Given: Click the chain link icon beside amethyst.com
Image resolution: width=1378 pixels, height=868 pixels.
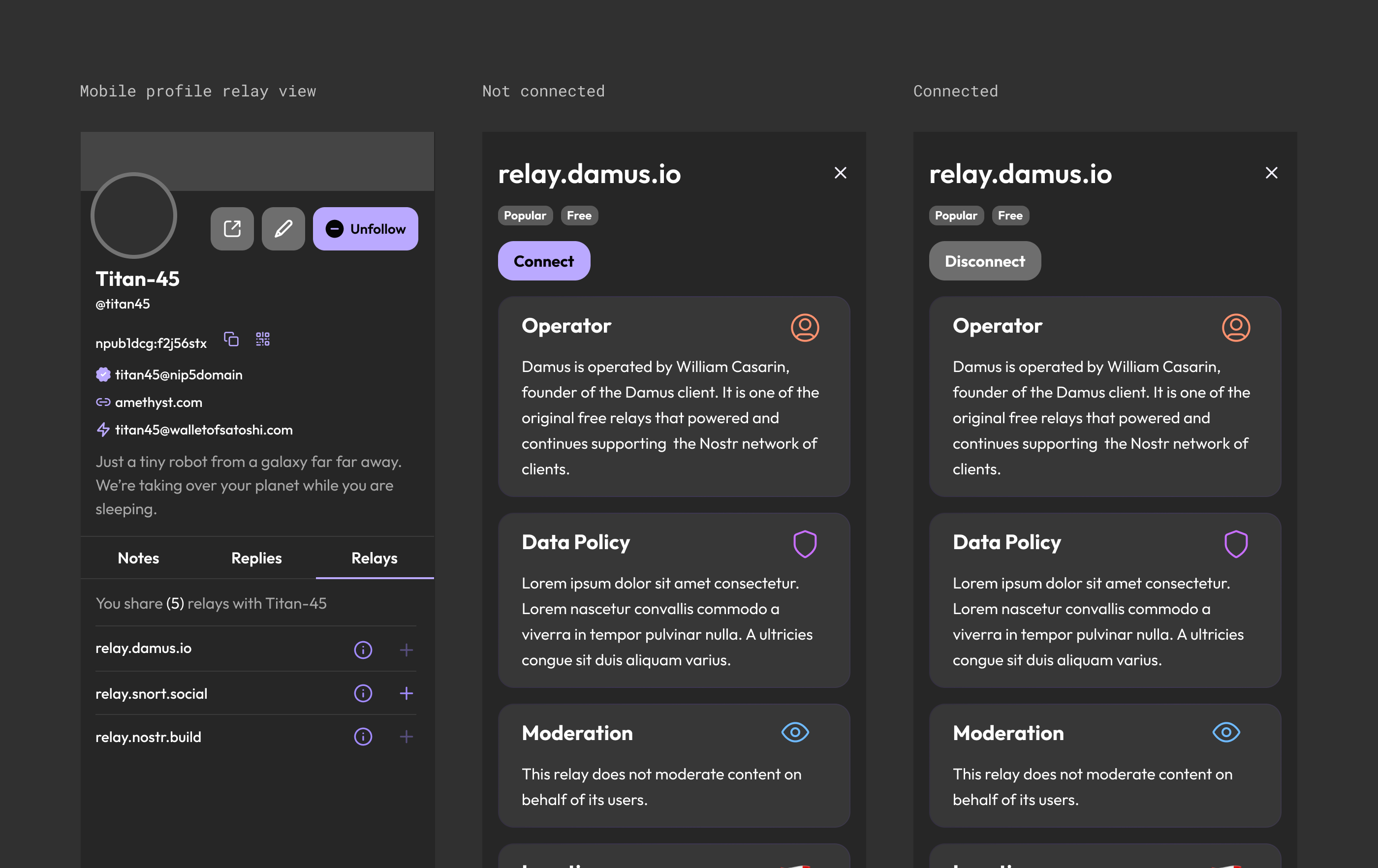Looking at the screenshot, I should (103, 402).
